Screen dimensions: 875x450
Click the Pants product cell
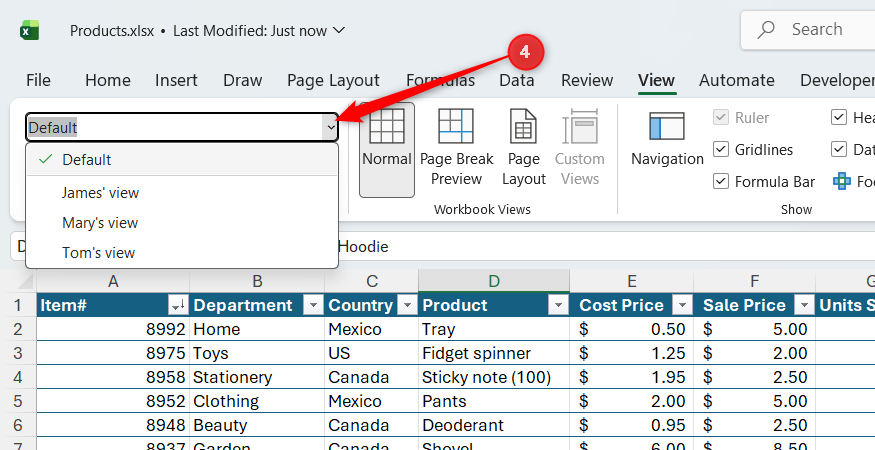coord(494,401)
